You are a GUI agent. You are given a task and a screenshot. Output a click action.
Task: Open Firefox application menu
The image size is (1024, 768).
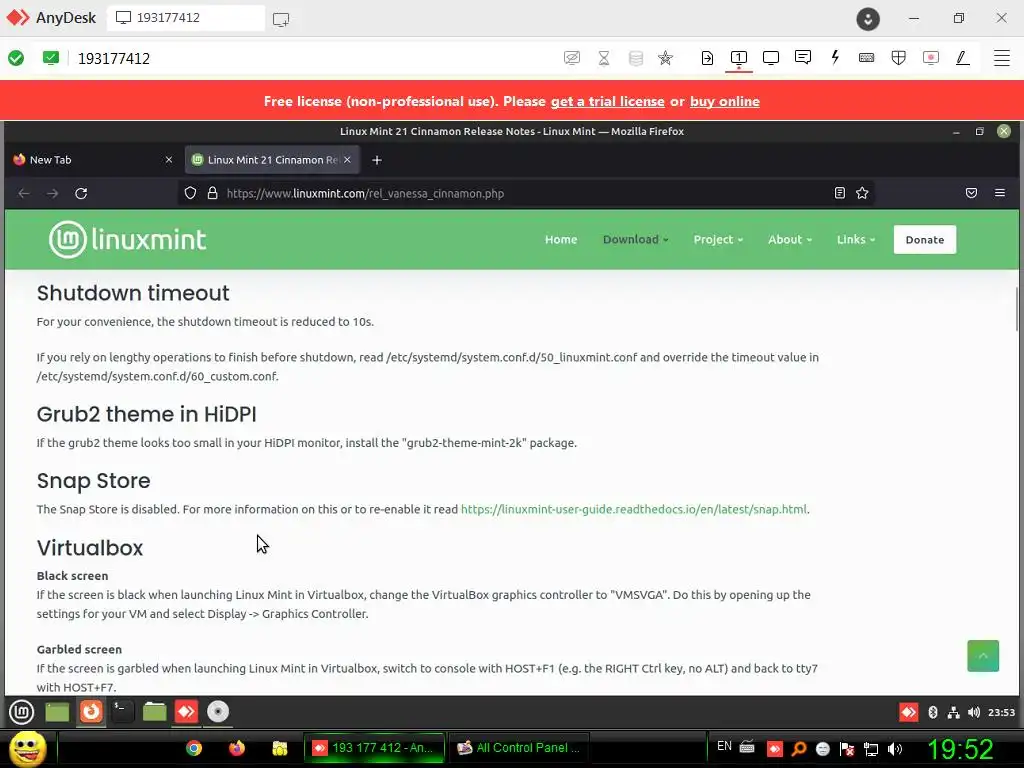pos(1000,193)
